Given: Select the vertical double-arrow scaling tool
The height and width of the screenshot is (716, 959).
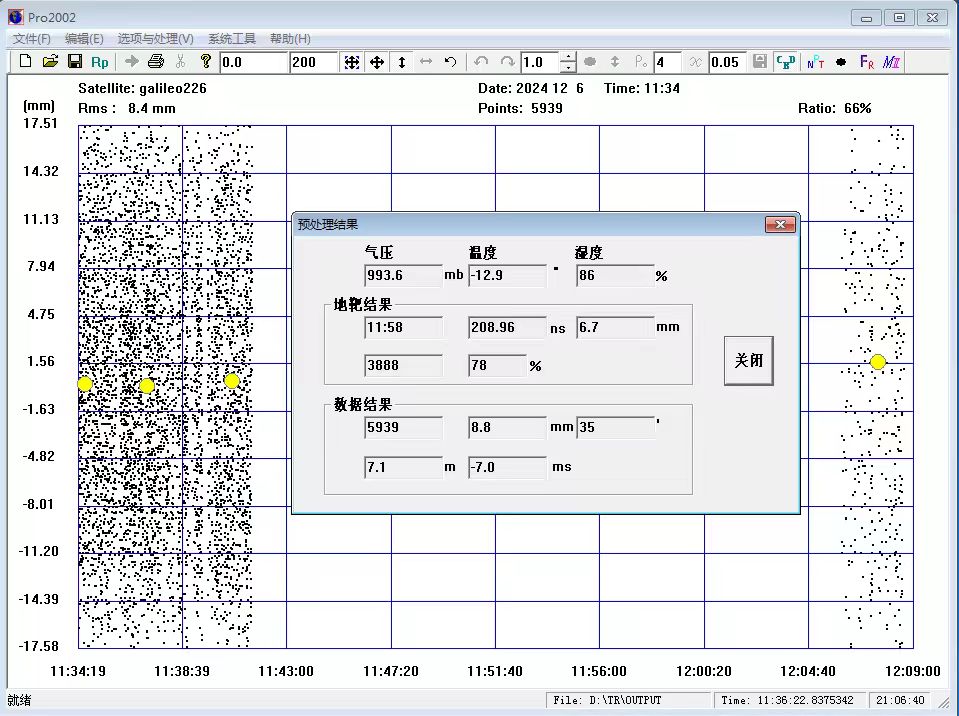Looking at the screenshot, I should [x=402, y=62].
